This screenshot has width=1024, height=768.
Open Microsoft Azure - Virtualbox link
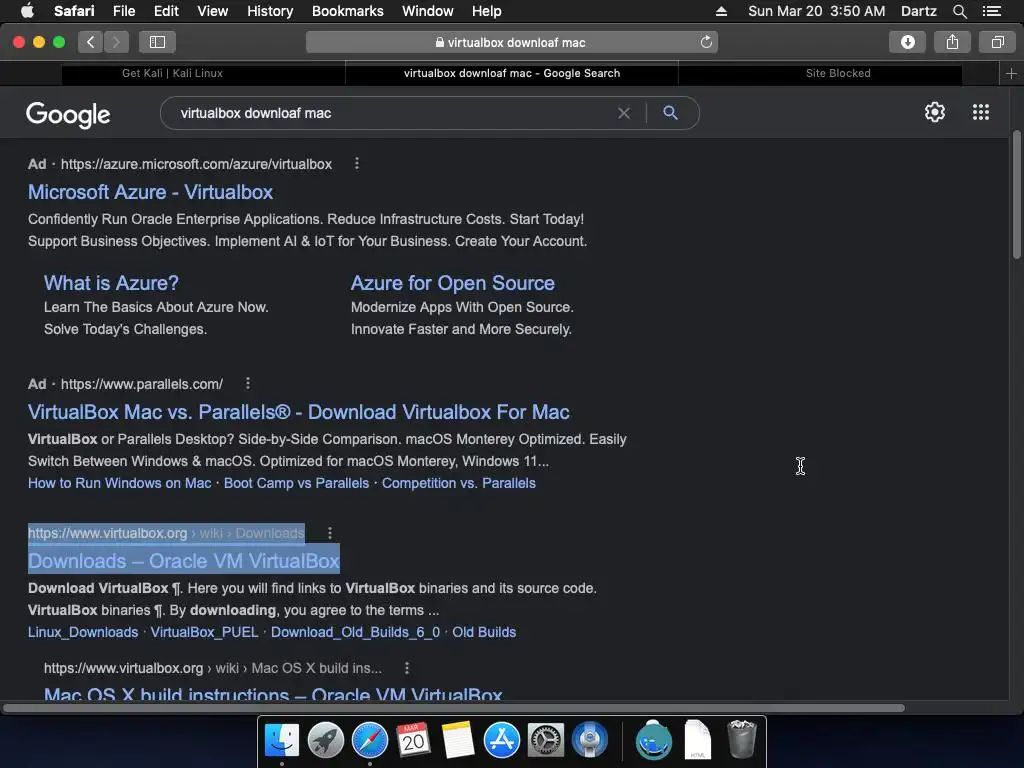(x=150, y=192)
